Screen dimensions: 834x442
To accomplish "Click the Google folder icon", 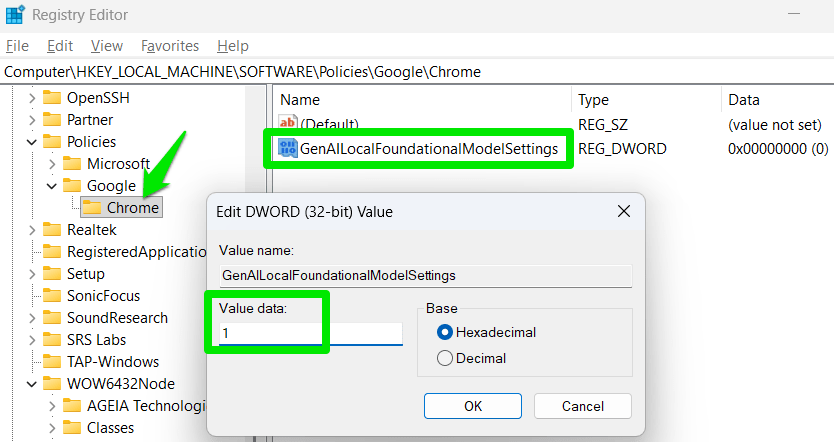I will [72, 186].
